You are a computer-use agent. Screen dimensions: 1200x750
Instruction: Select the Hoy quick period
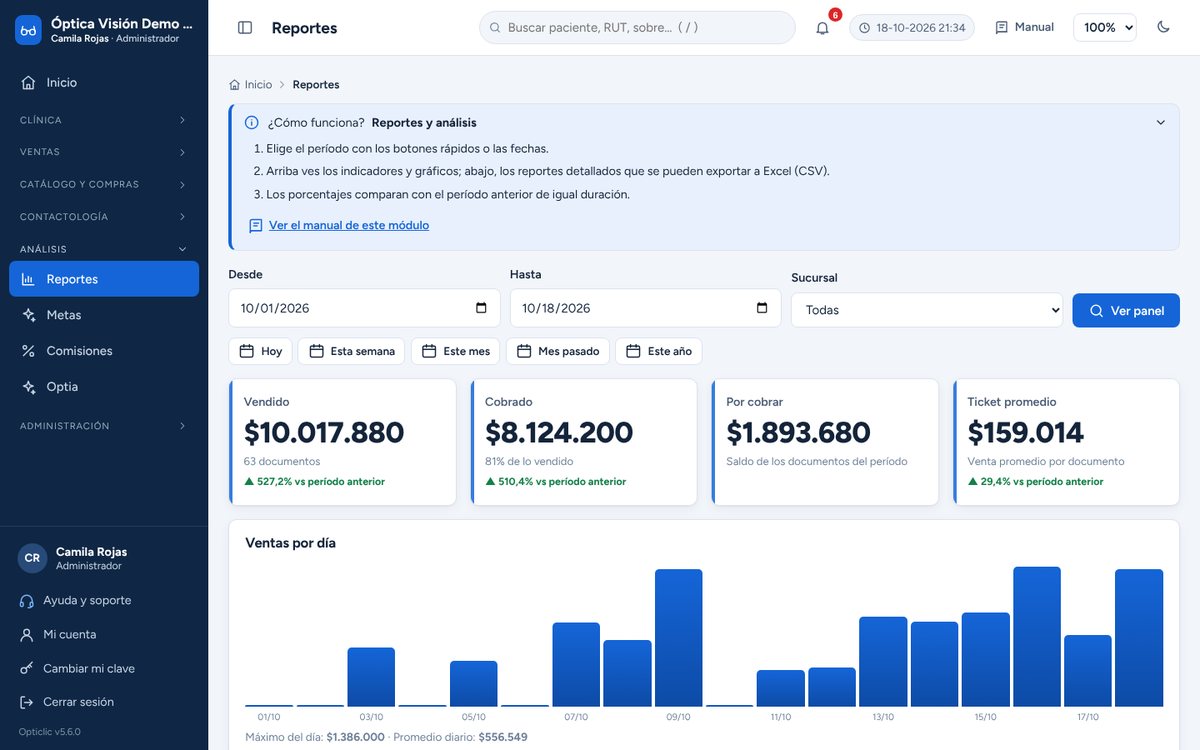coord(261,351)
